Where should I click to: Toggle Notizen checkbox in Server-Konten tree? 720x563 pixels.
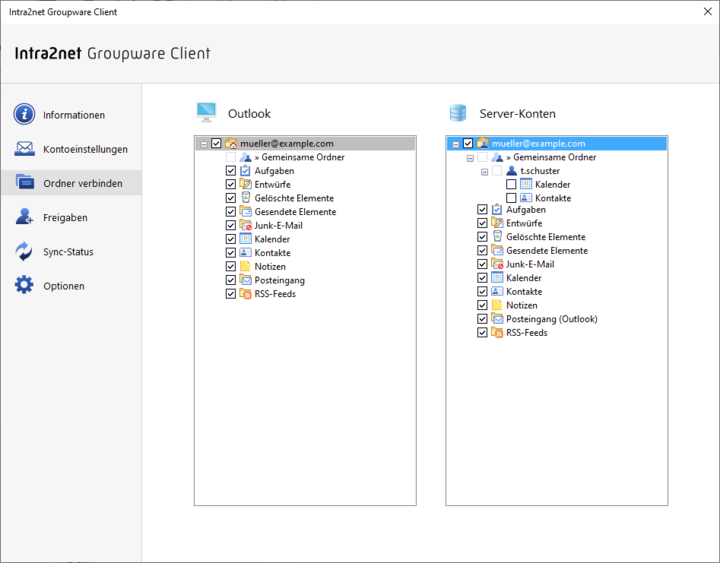(482, 305)
